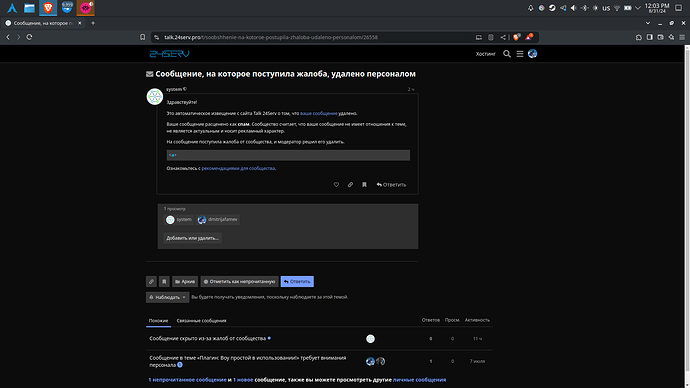The image size is (690, 388).
Task: Open the Наблюдать notification level dropdown
Action: click(167, 297)
